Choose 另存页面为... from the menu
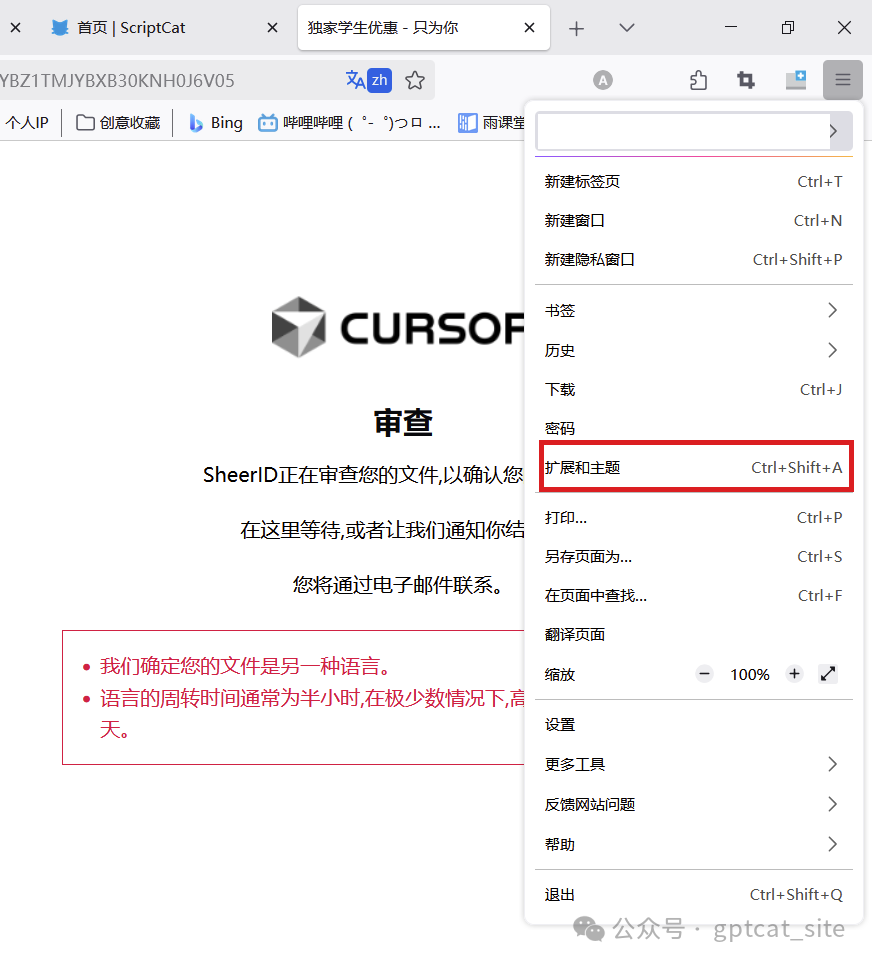Viewport: 872px width, 963px height. [x=694, y=557]
